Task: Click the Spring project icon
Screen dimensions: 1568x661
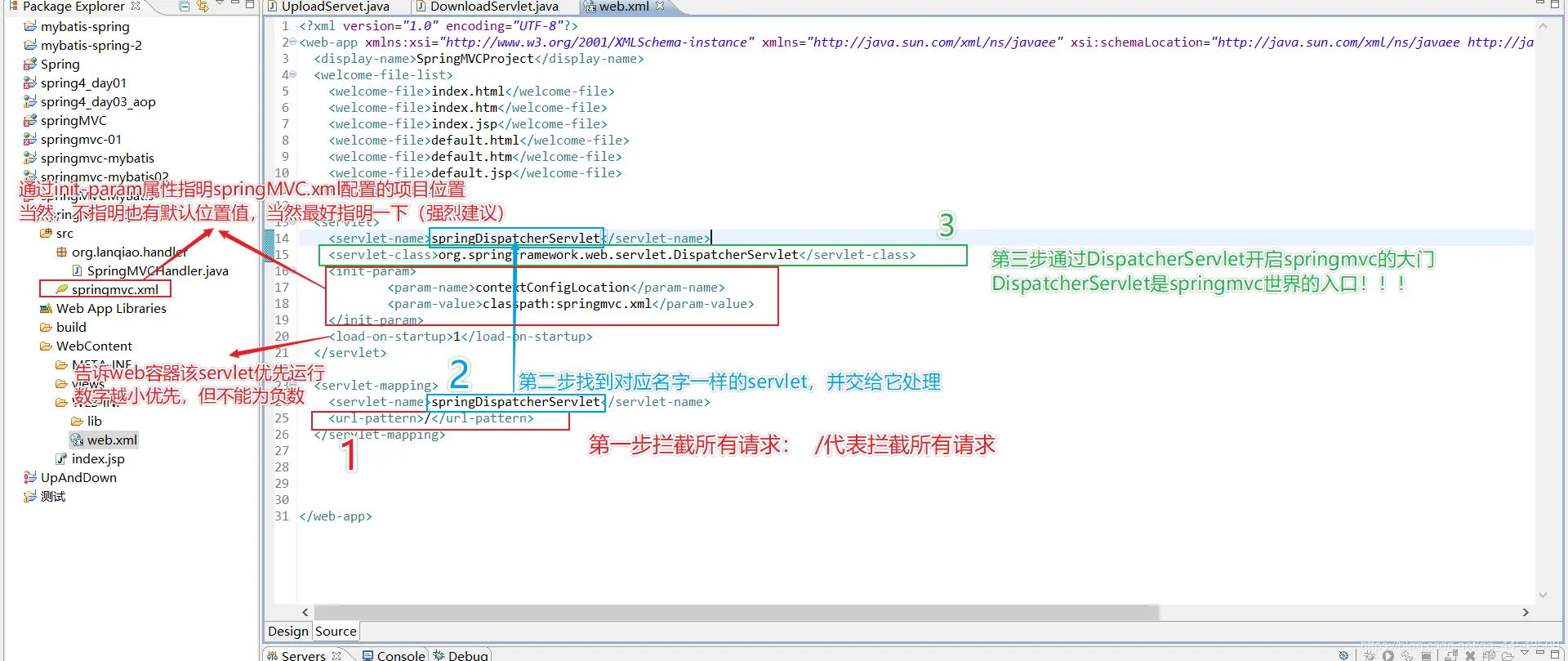Action: point(30,64)
